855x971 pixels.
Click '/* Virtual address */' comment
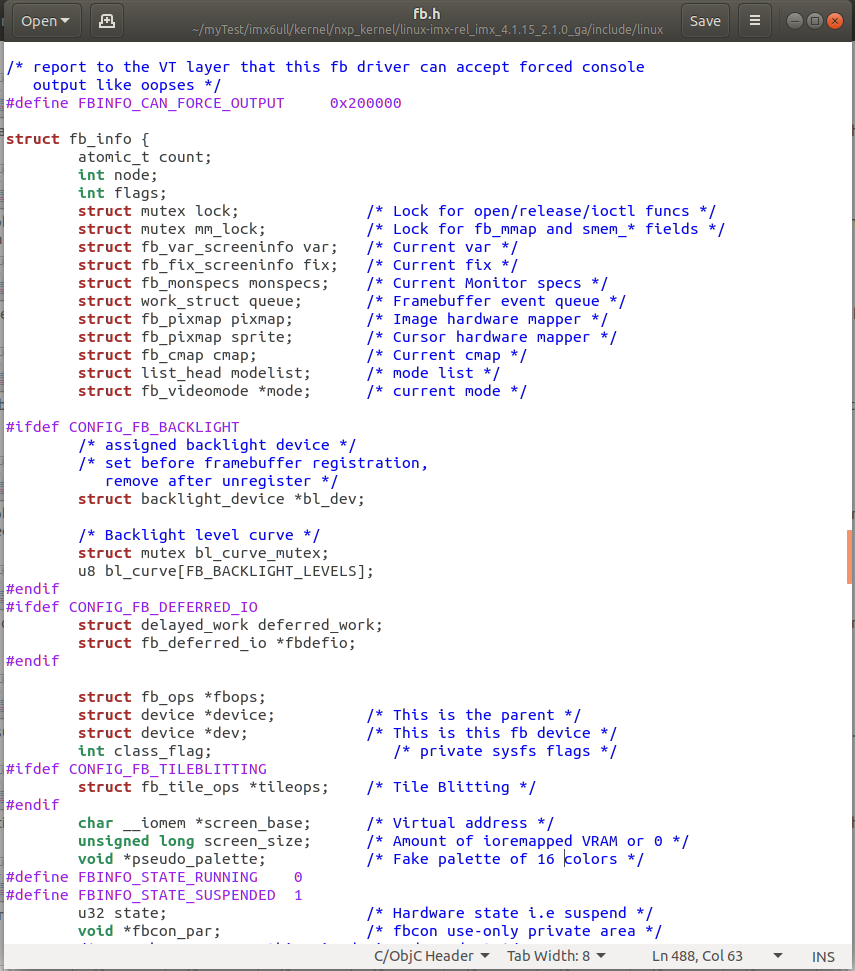460,822
